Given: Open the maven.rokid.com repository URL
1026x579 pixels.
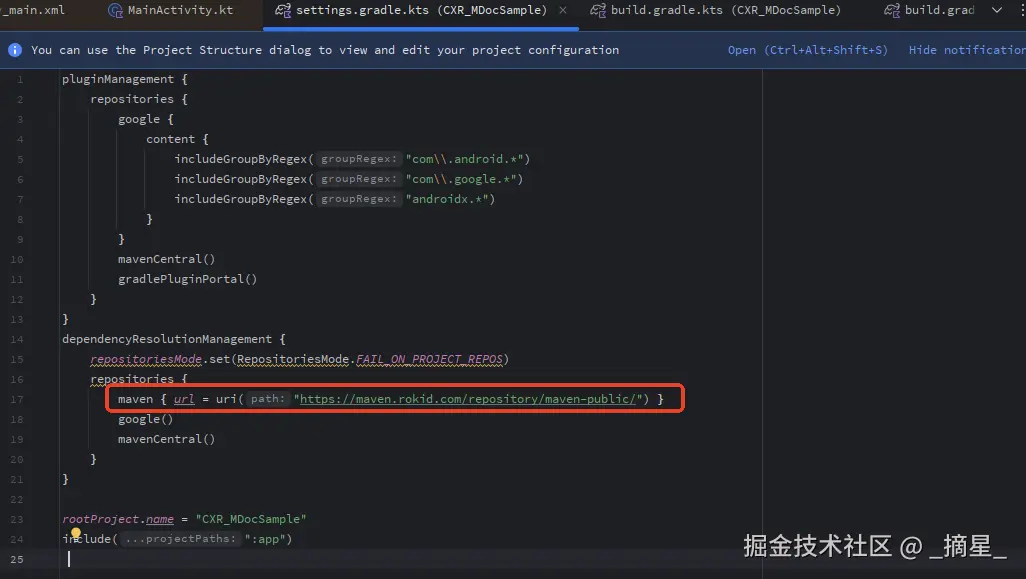Looking at the screenshot, I should [x=467, y=399].
